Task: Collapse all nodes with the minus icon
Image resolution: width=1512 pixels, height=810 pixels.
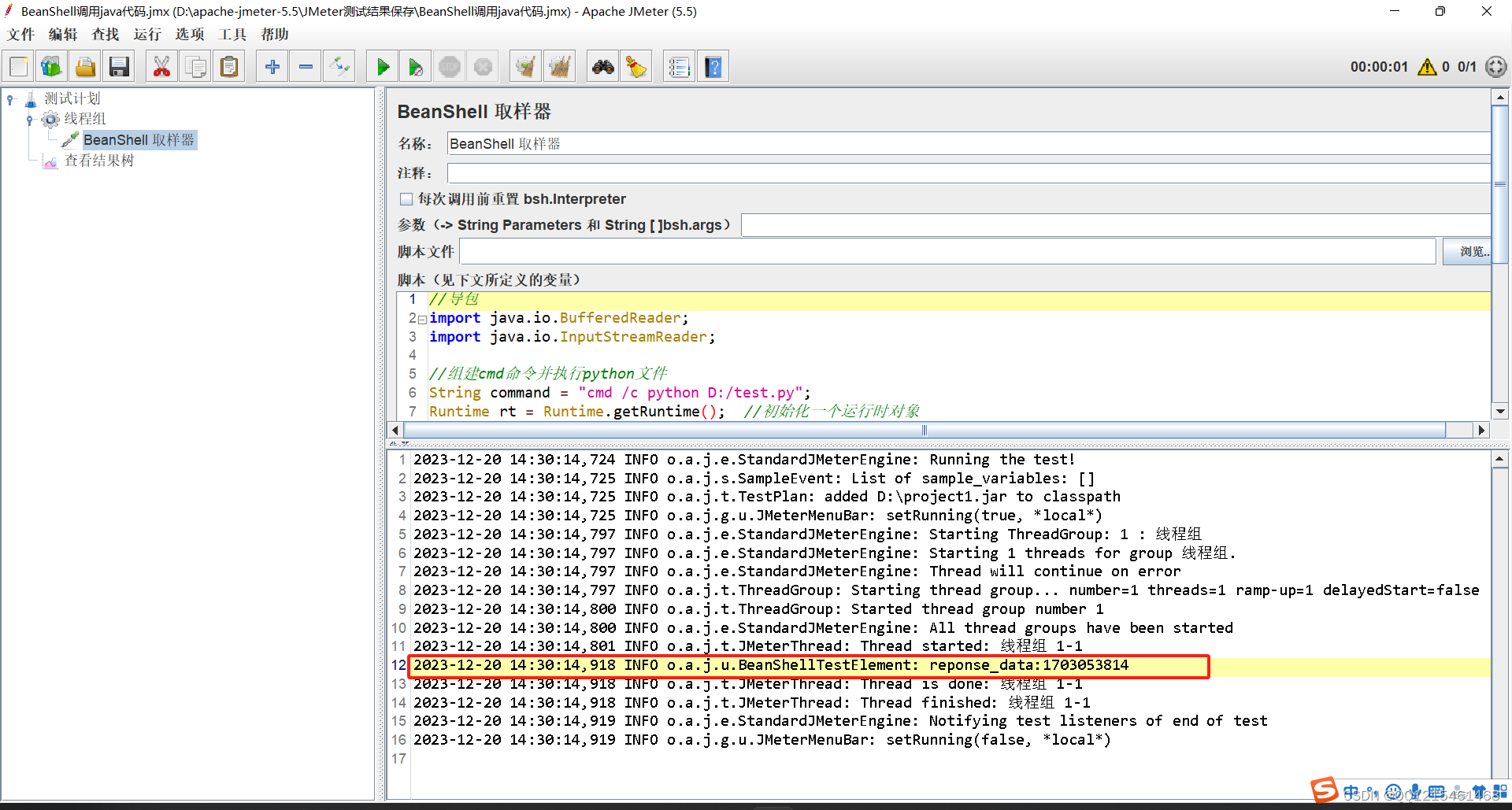Action: pos(306,67)
